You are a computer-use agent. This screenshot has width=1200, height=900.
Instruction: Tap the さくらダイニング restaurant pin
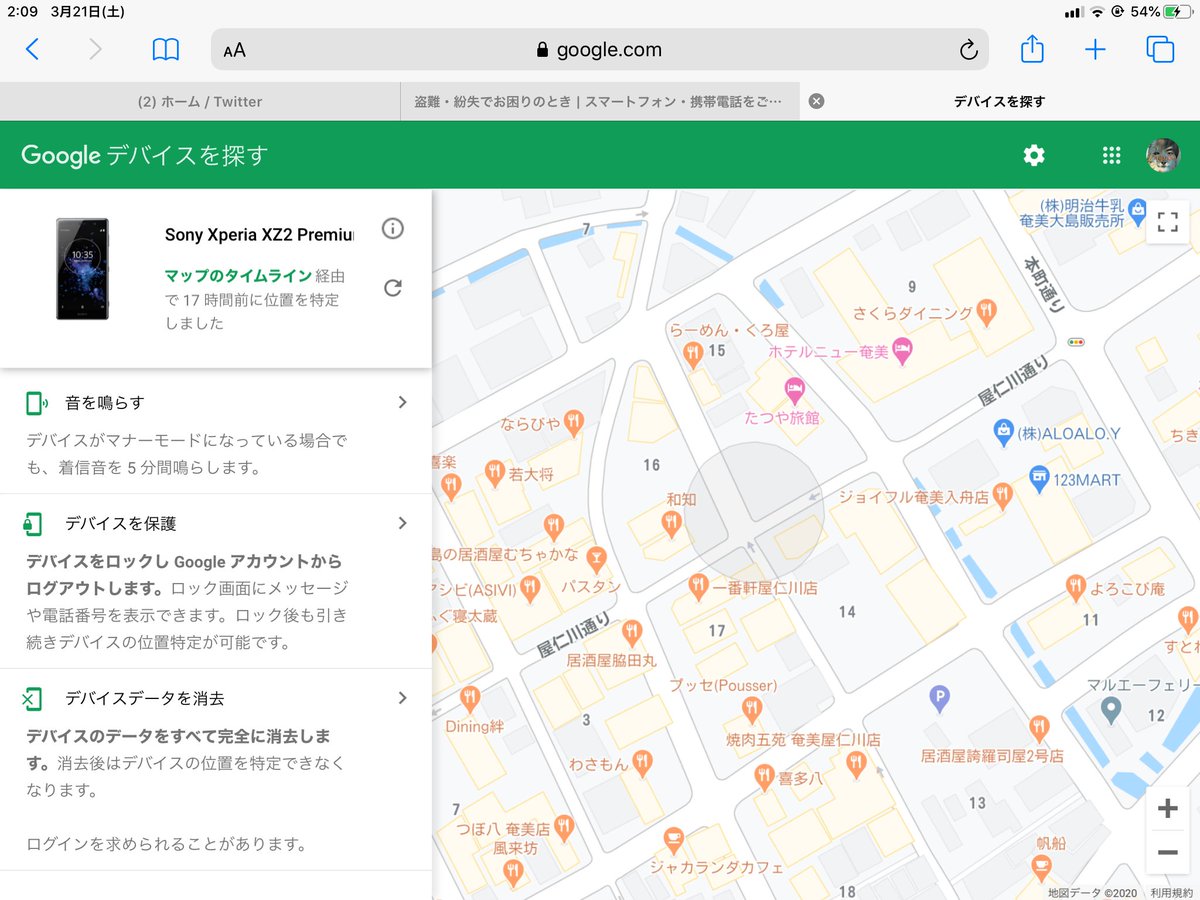coord(986,311)
